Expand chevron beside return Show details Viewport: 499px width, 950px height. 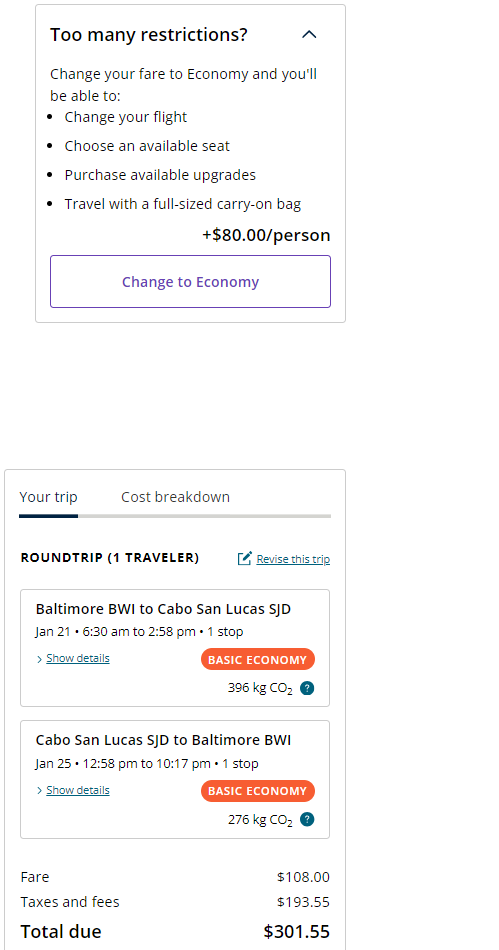click(39, 791)
